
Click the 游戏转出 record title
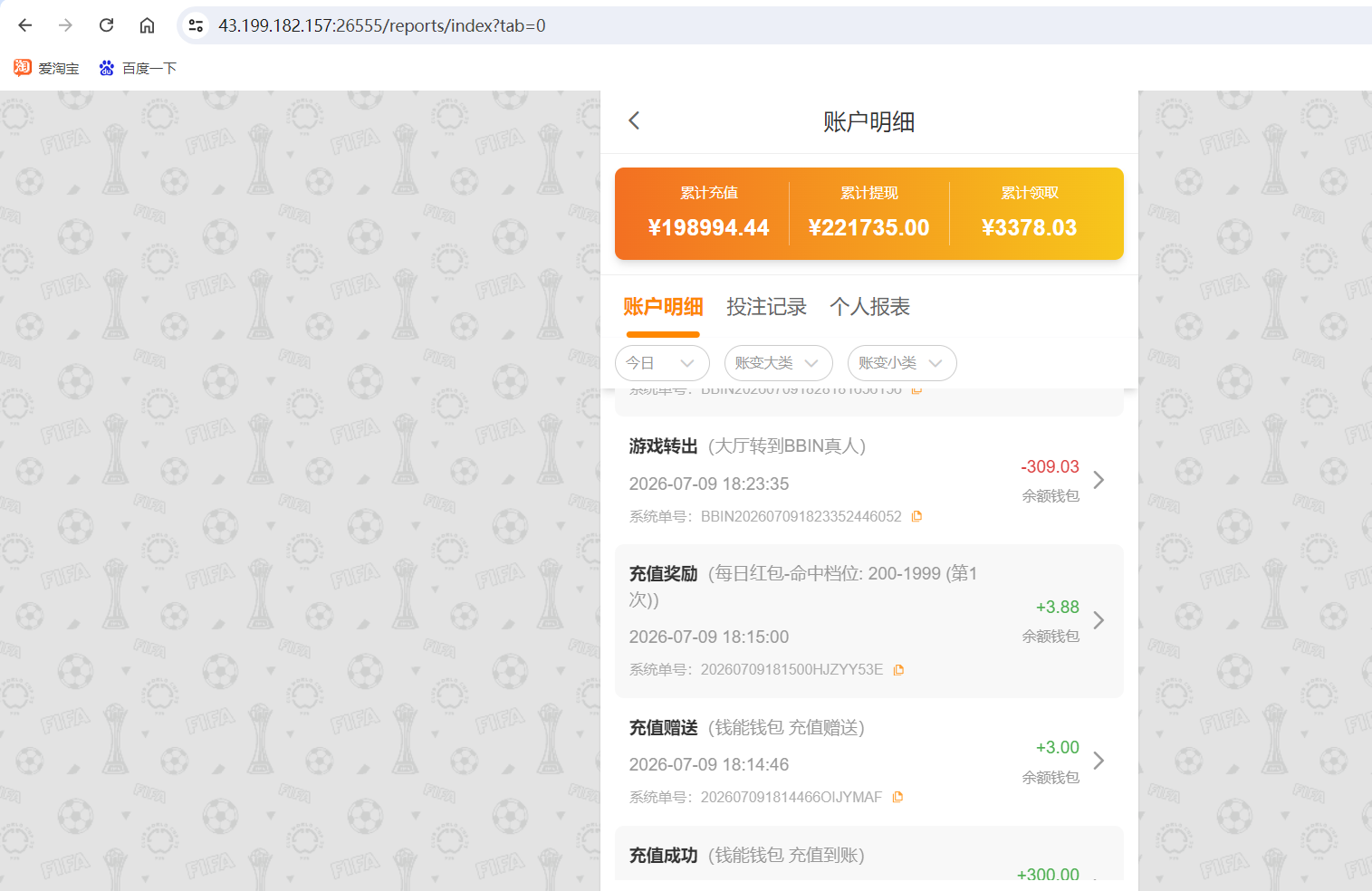coord(663,446)
